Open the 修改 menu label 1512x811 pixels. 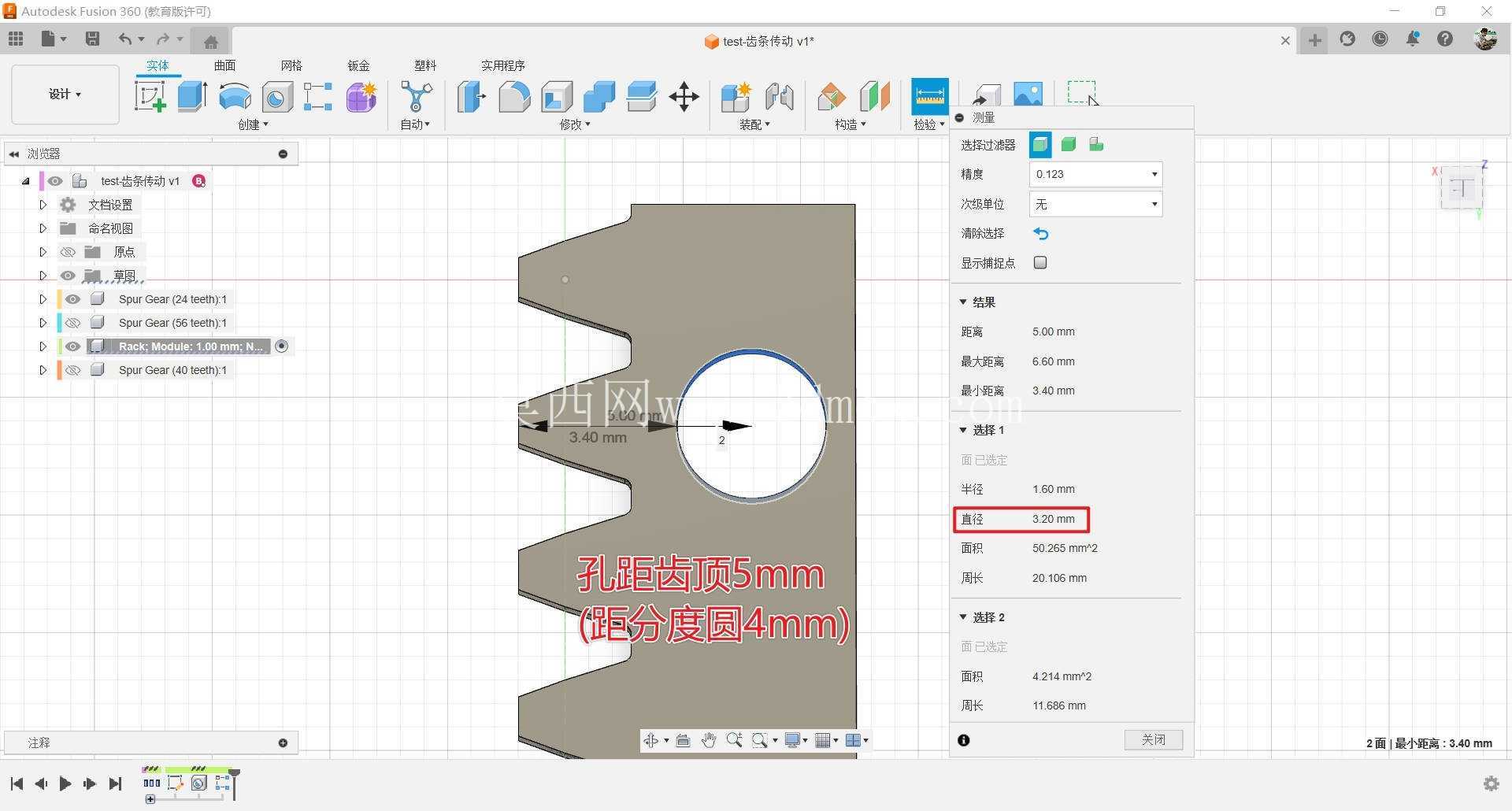tap(575, 124)
